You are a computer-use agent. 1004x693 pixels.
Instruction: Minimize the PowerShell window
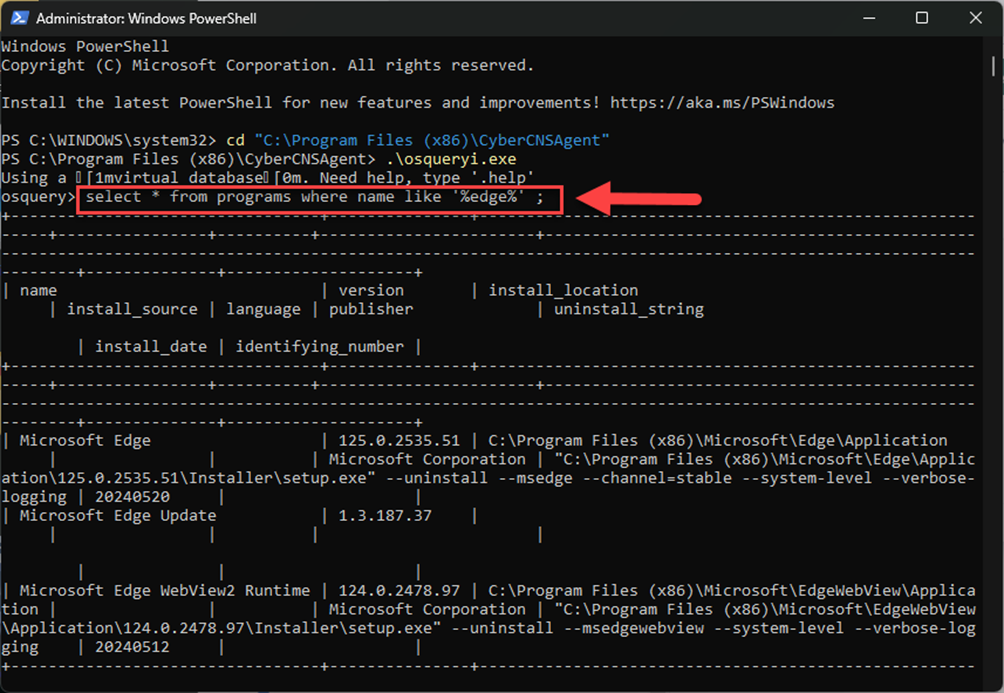tap(866, 18)
